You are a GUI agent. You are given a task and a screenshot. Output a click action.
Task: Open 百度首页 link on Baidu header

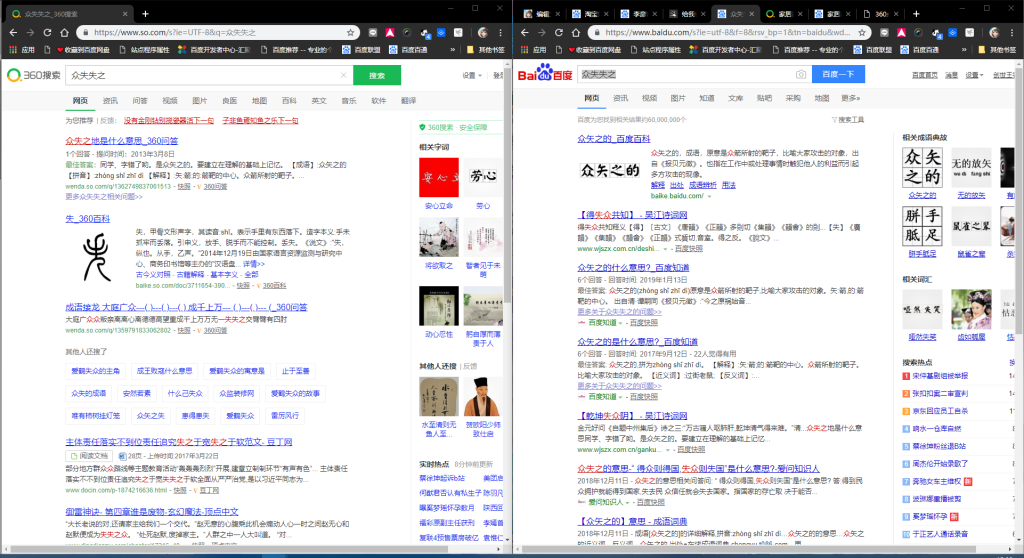click(x=924, y=75)
